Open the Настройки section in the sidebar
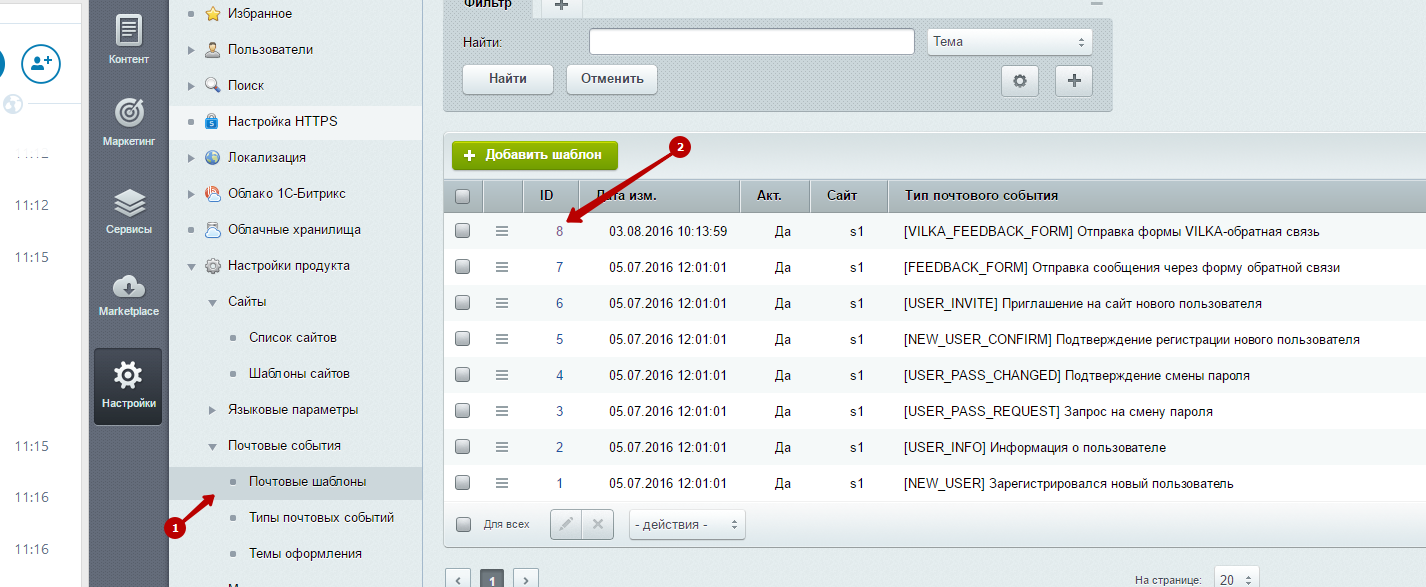This screenshot has width=1426, height=587. pyautogui.click(x=128, y=386)
